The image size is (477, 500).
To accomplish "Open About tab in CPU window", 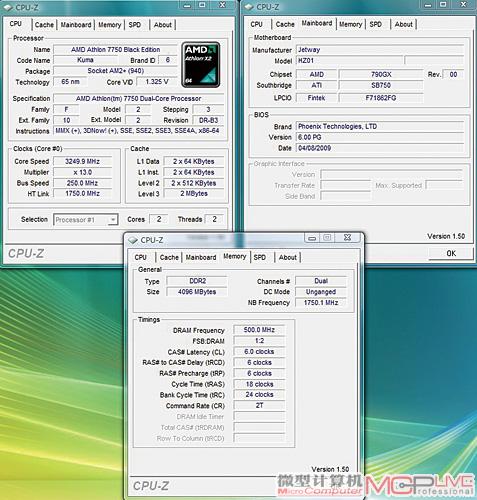I will point(163,25).
